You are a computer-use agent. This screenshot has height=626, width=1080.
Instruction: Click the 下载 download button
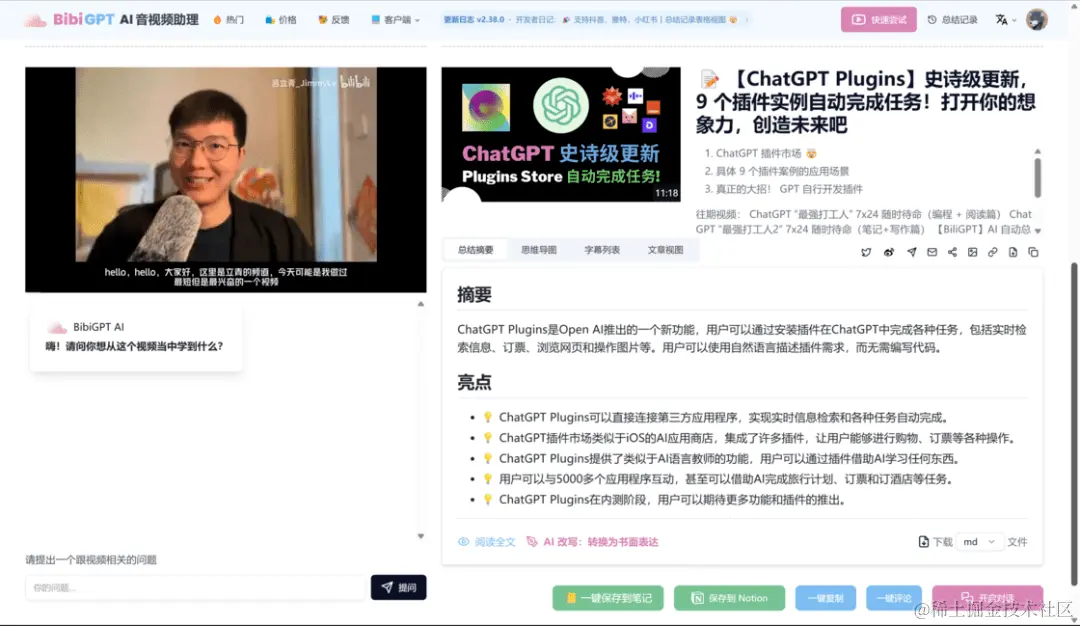coord(935,542)
